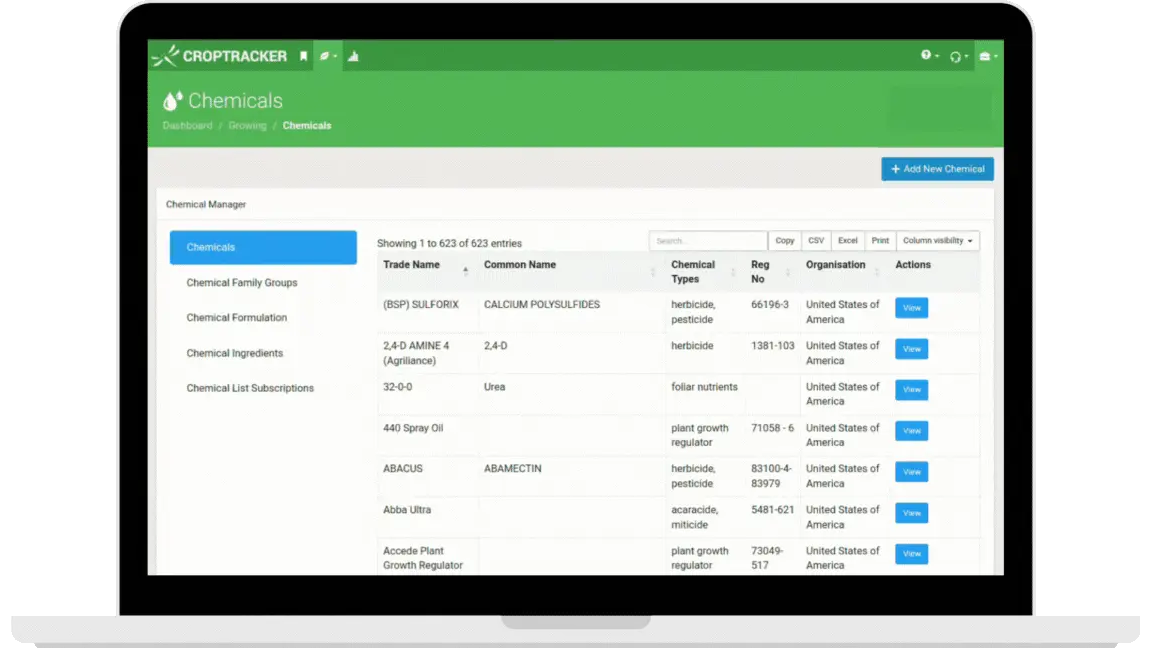View the 2,4-D AMINE 4 chemical
This screenshot has width=1152, height=648.
pyautogui.click(x=911, y=349)
